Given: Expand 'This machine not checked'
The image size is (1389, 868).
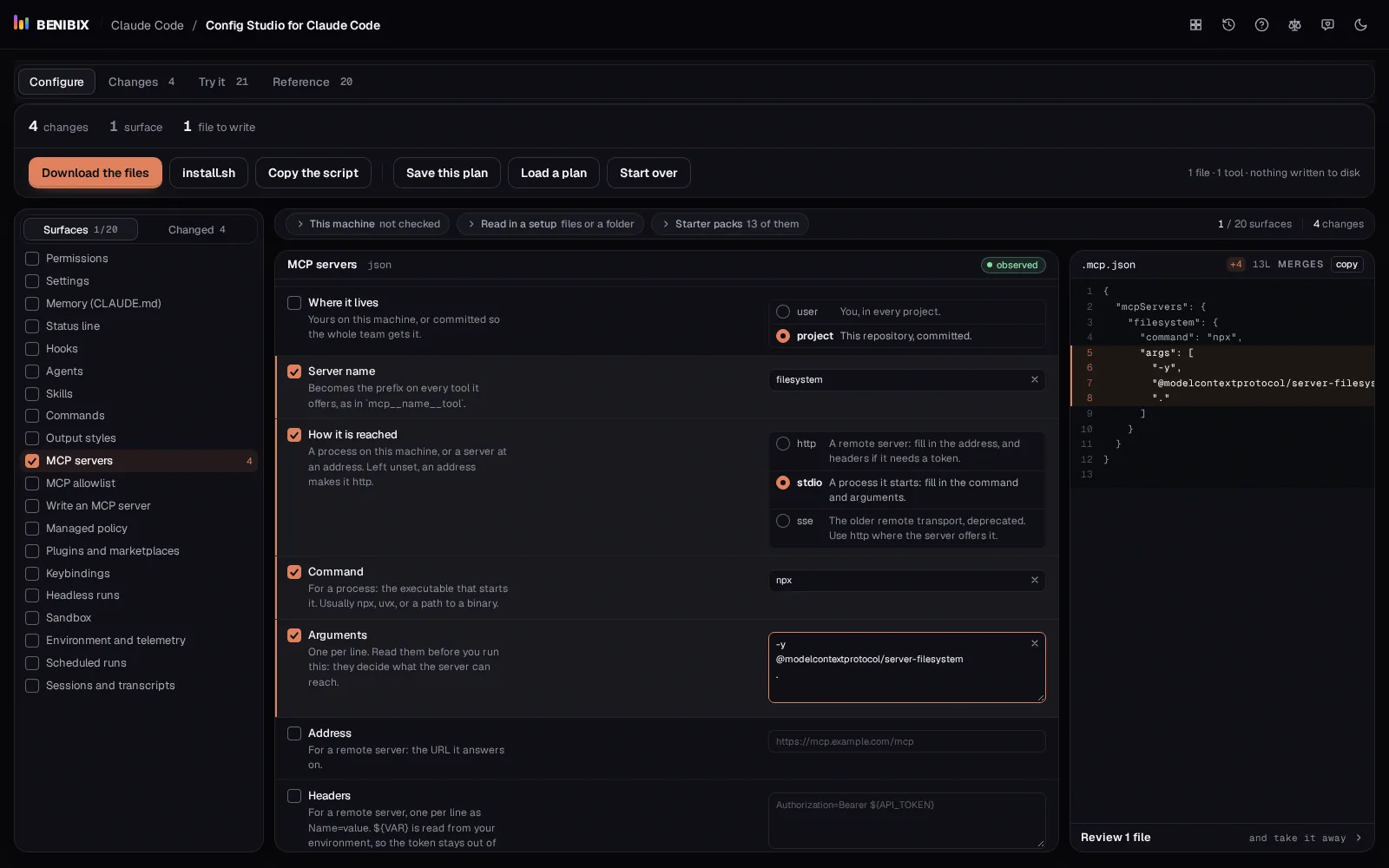Looking at the screenshot, I should pos(367,224).
